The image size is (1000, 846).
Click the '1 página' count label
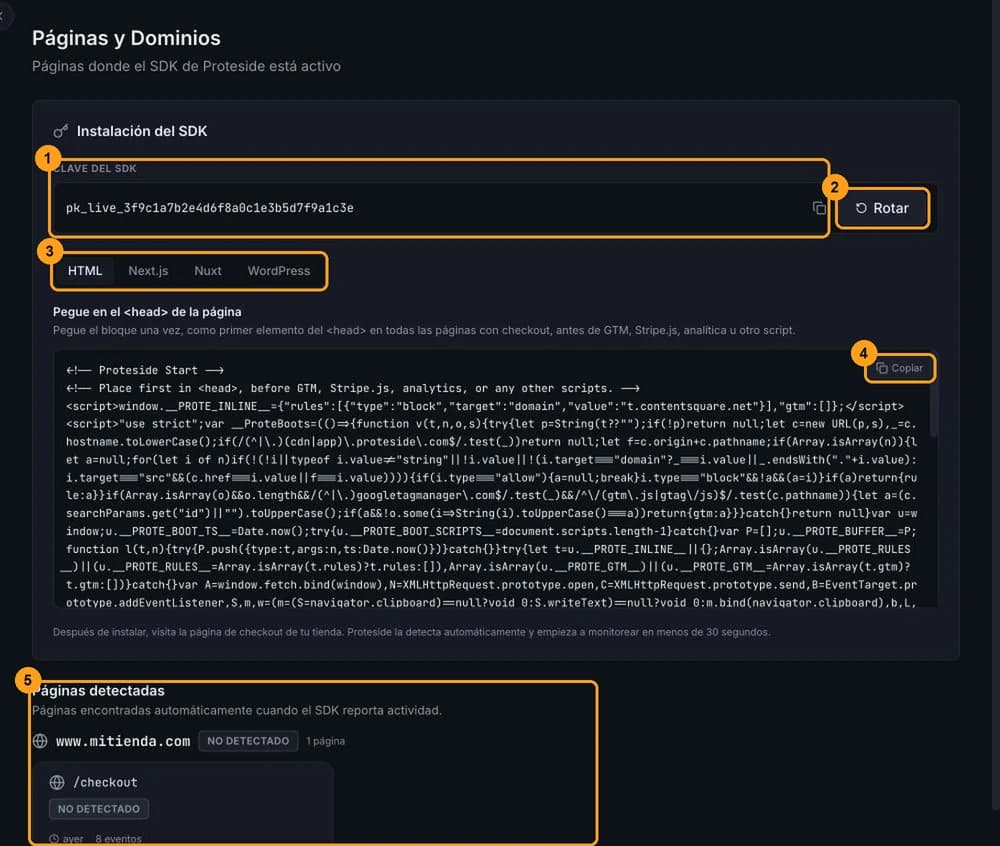click(325, 741)
